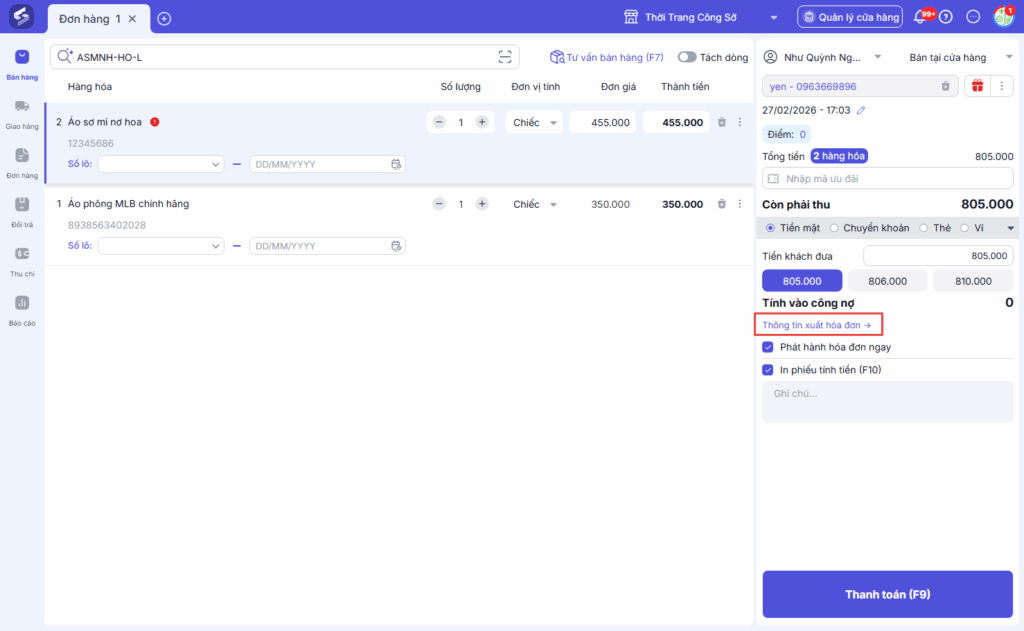Open Số lô dropdown for Áo phông MLB
Image resolution: width=1024 pixels, height=631 pixels.
click(161, 246)
